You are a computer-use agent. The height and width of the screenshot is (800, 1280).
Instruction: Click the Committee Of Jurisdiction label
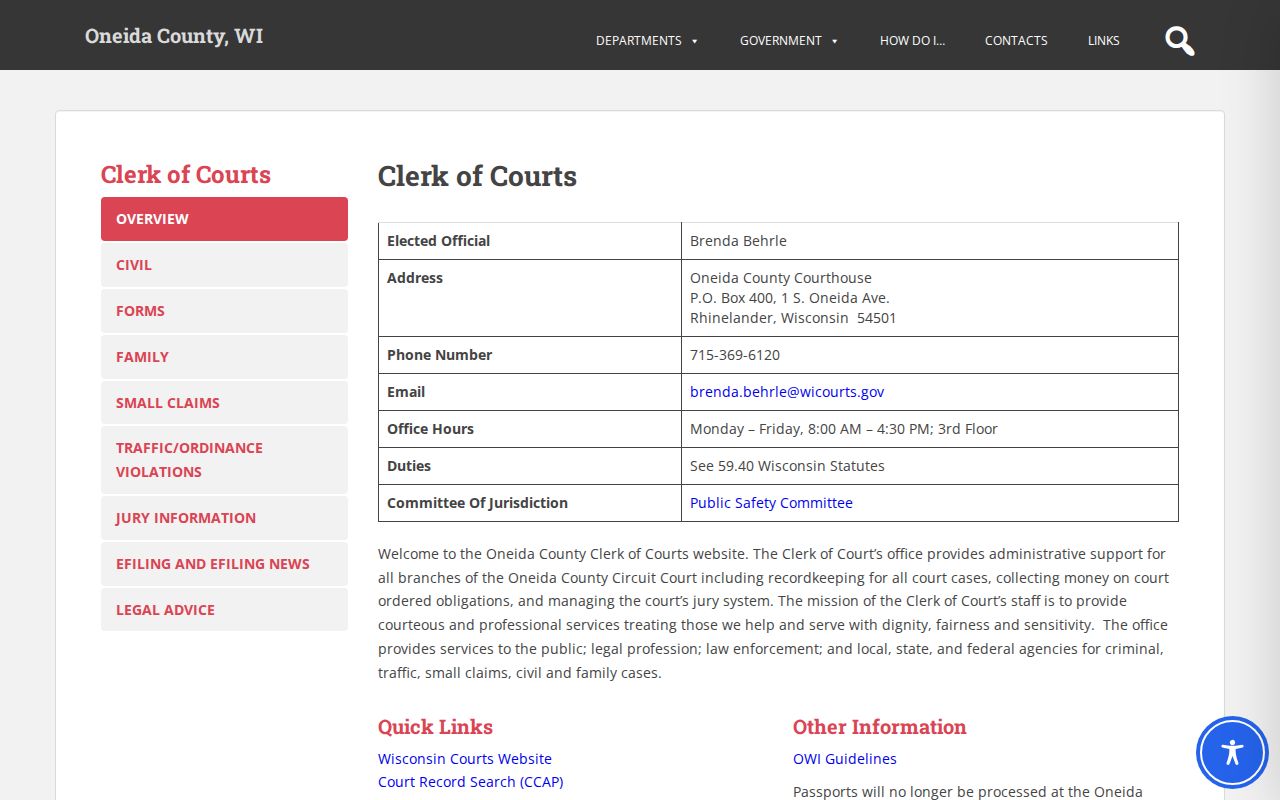point(477,503)
